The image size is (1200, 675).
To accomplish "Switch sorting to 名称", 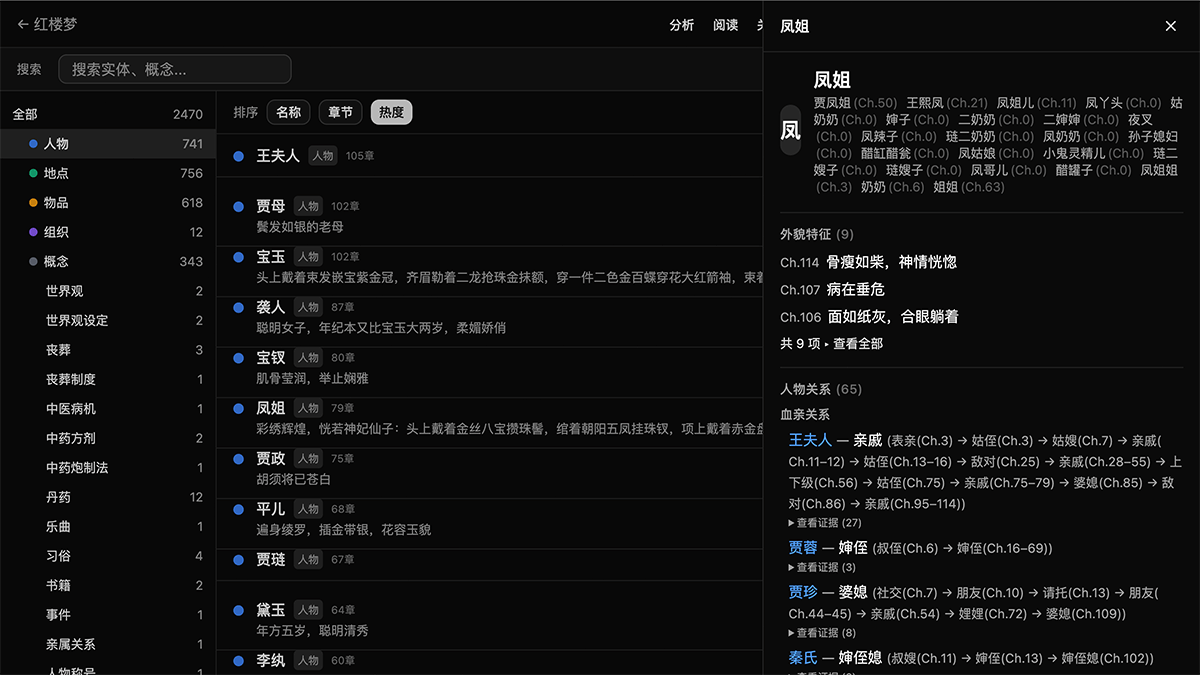I will [x=288, y=112].
